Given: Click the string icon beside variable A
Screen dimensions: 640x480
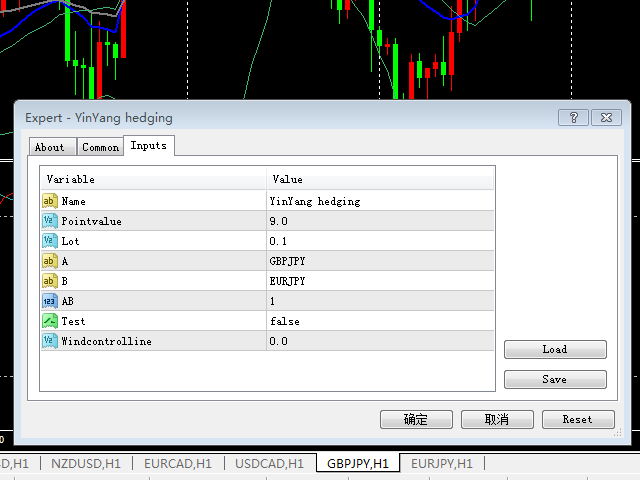Looking at the screenshot, I should pos(50,261).
